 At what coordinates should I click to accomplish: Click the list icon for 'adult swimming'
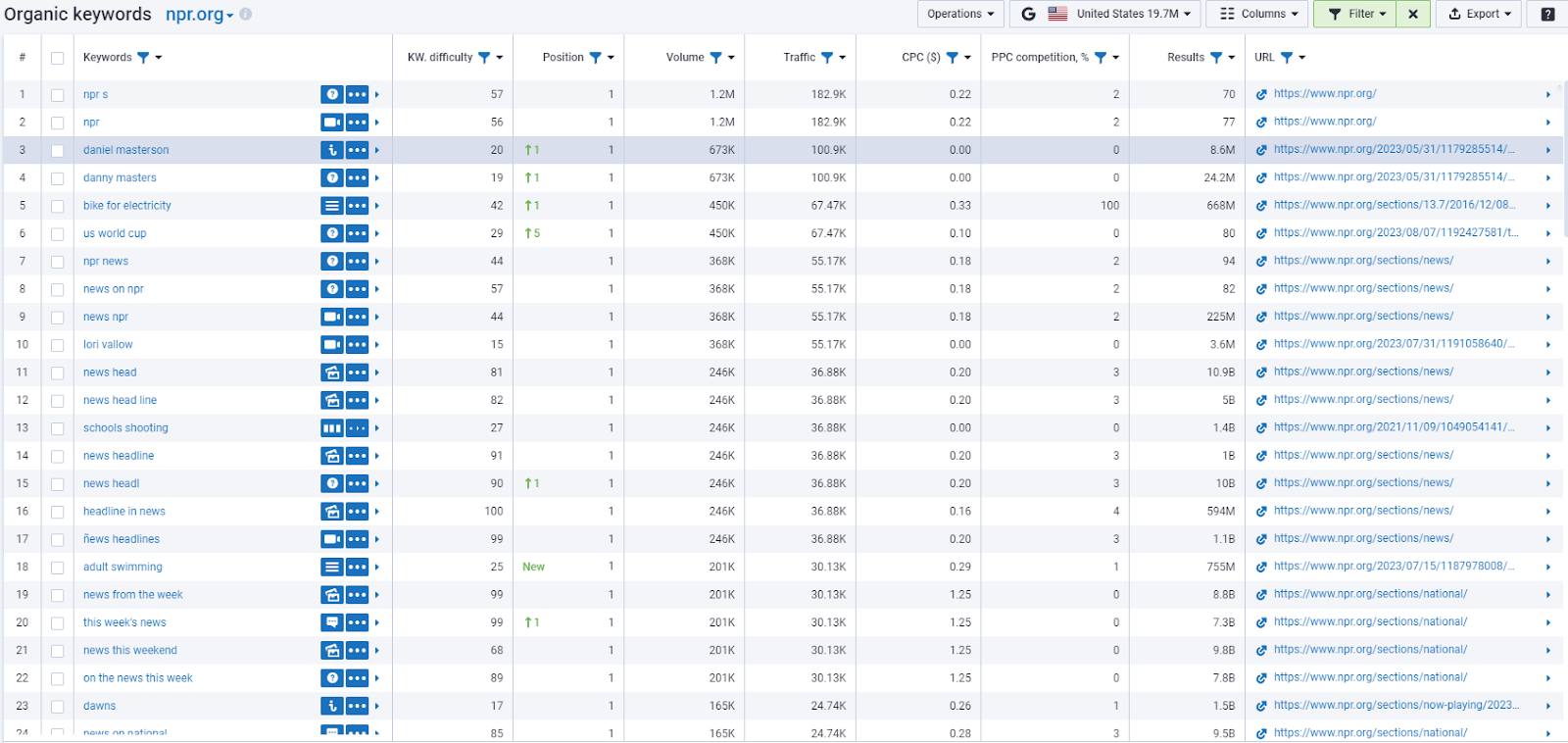[332, 568]
